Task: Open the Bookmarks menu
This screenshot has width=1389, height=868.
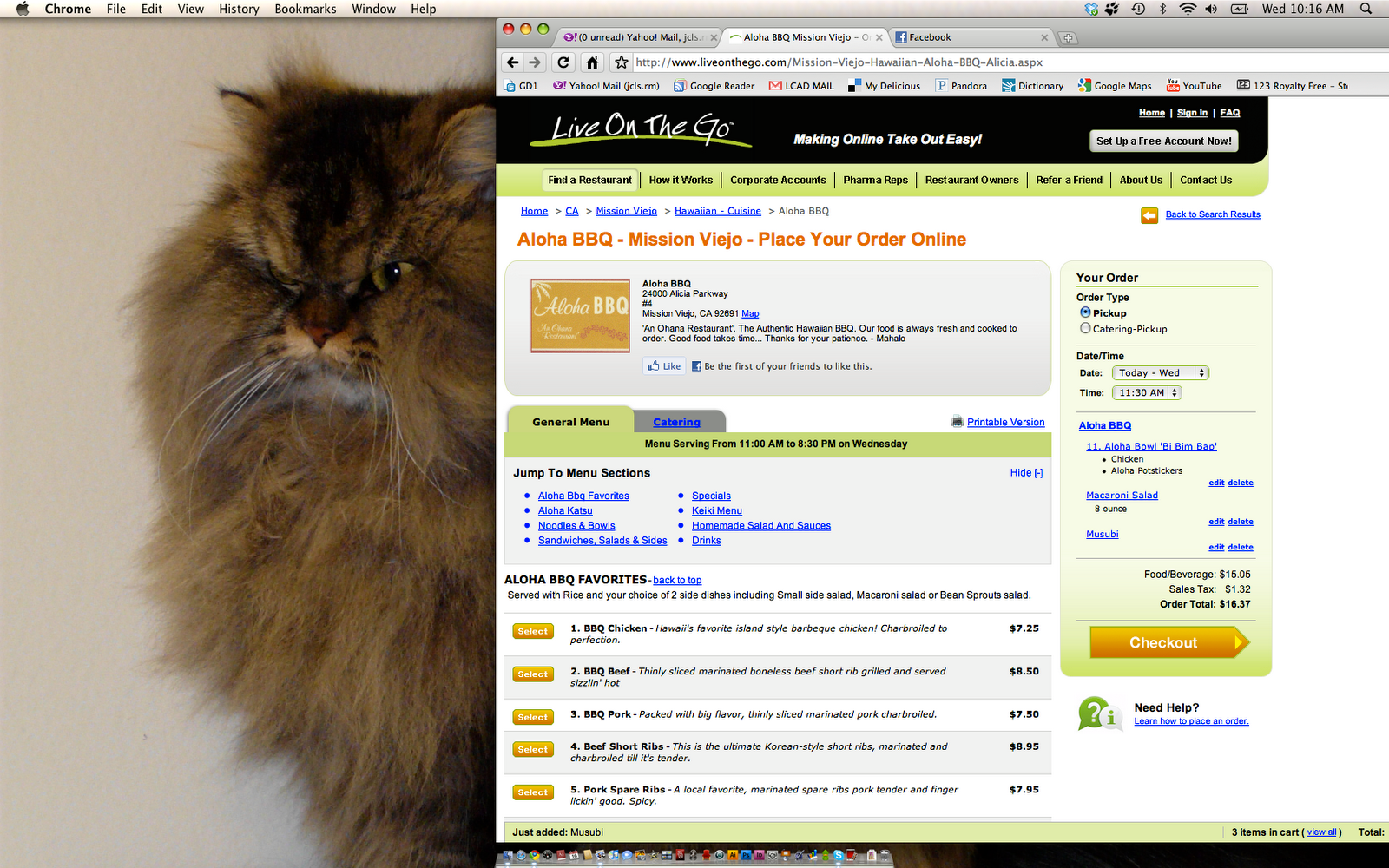Action: 305,9
